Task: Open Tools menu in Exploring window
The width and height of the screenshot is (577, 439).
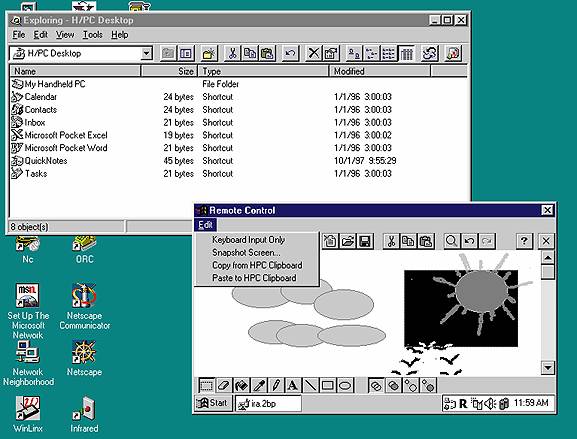Action: pos(92,35)
